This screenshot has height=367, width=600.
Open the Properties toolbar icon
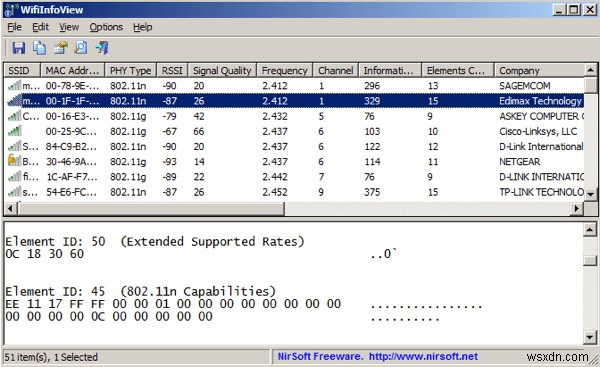point(60,48)
